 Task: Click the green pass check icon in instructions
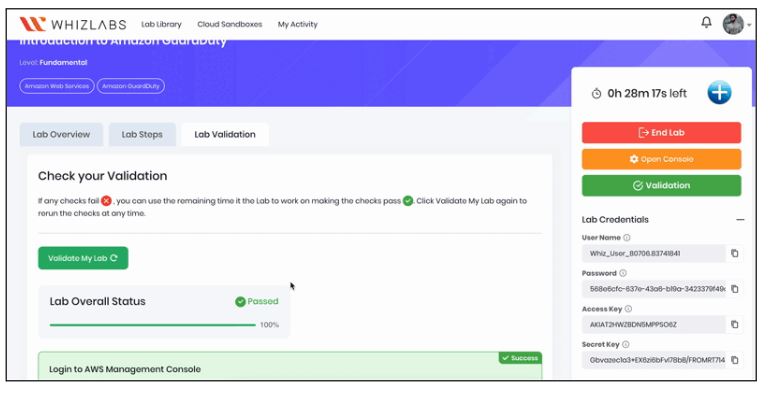[x=408, y=201]
